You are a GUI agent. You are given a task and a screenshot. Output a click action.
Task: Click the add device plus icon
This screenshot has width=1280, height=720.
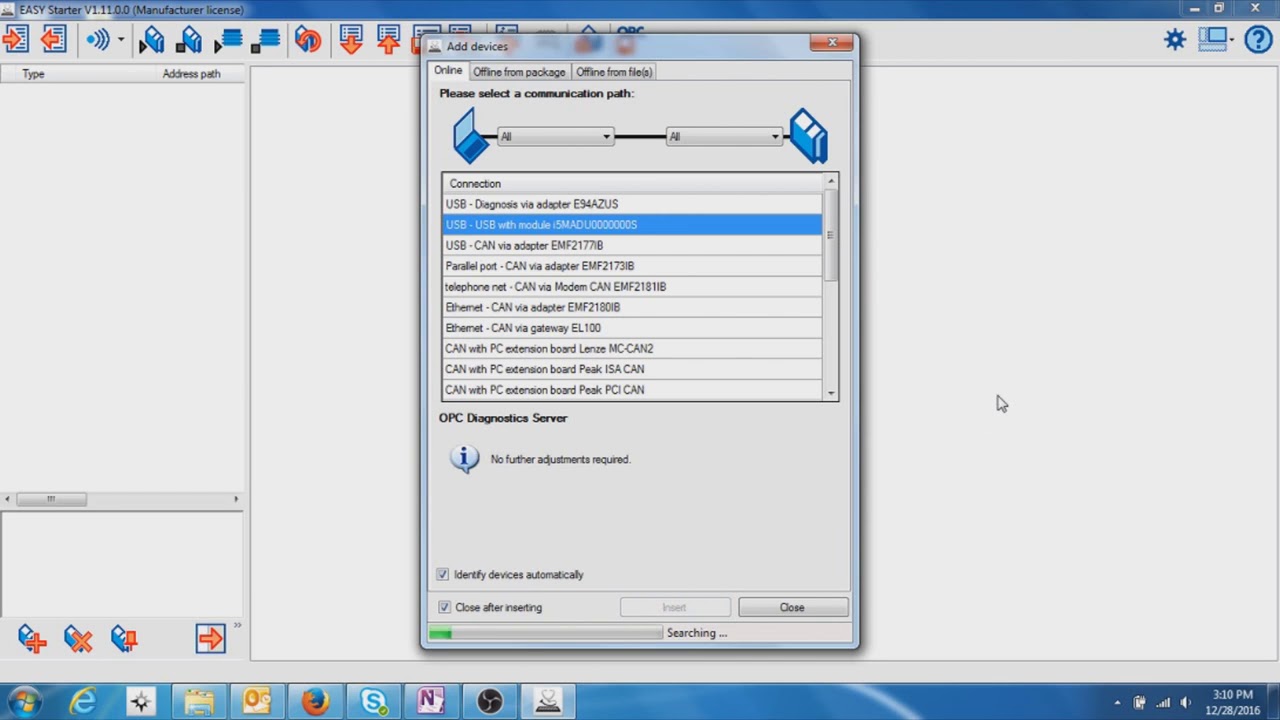pos(32,639)
